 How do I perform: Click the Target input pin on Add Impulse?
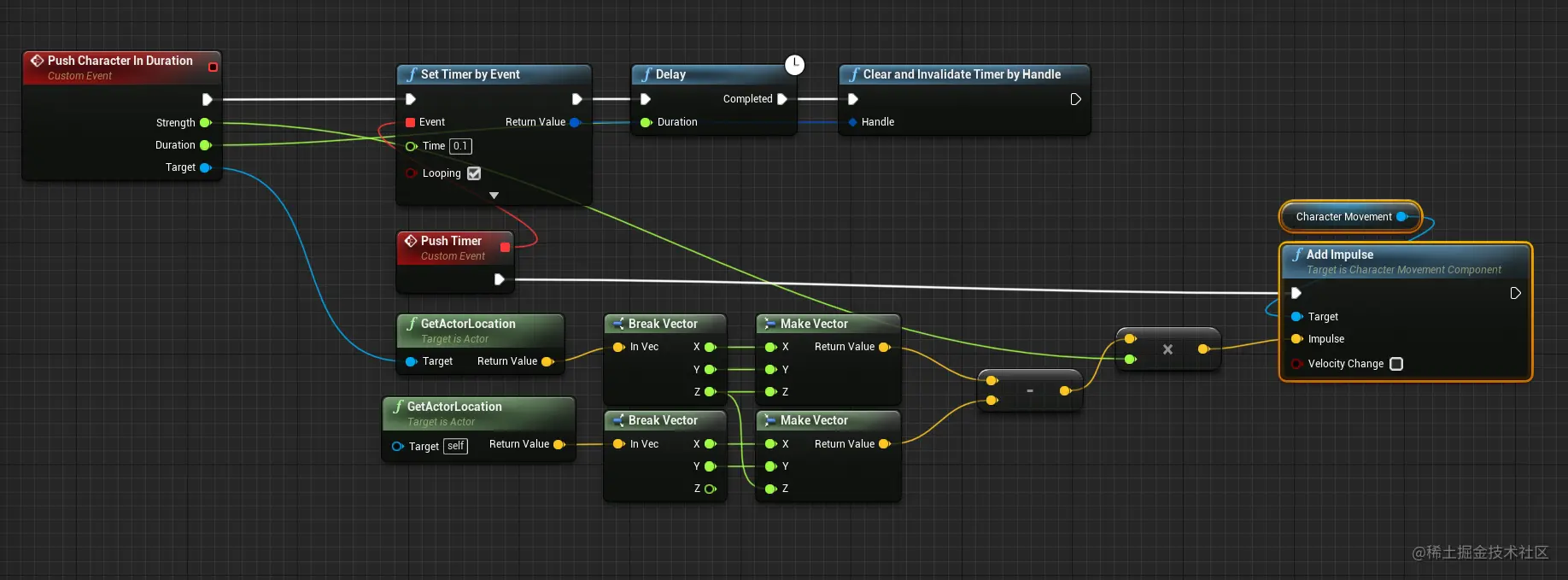tap(1296, 317)
